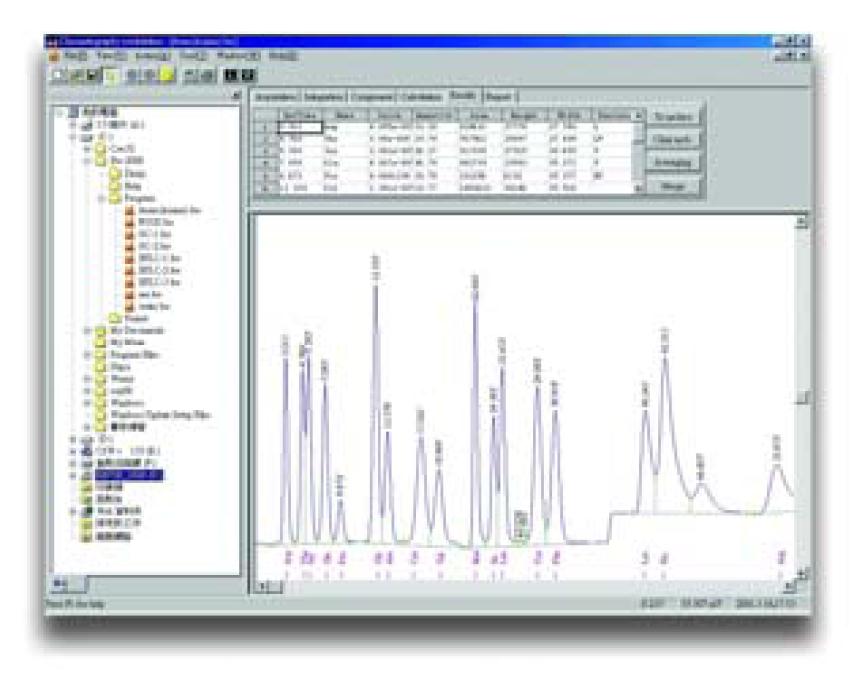Click the first toolbar icon (new document)
The width and height of the screenshot is (858, 683).
57,75
